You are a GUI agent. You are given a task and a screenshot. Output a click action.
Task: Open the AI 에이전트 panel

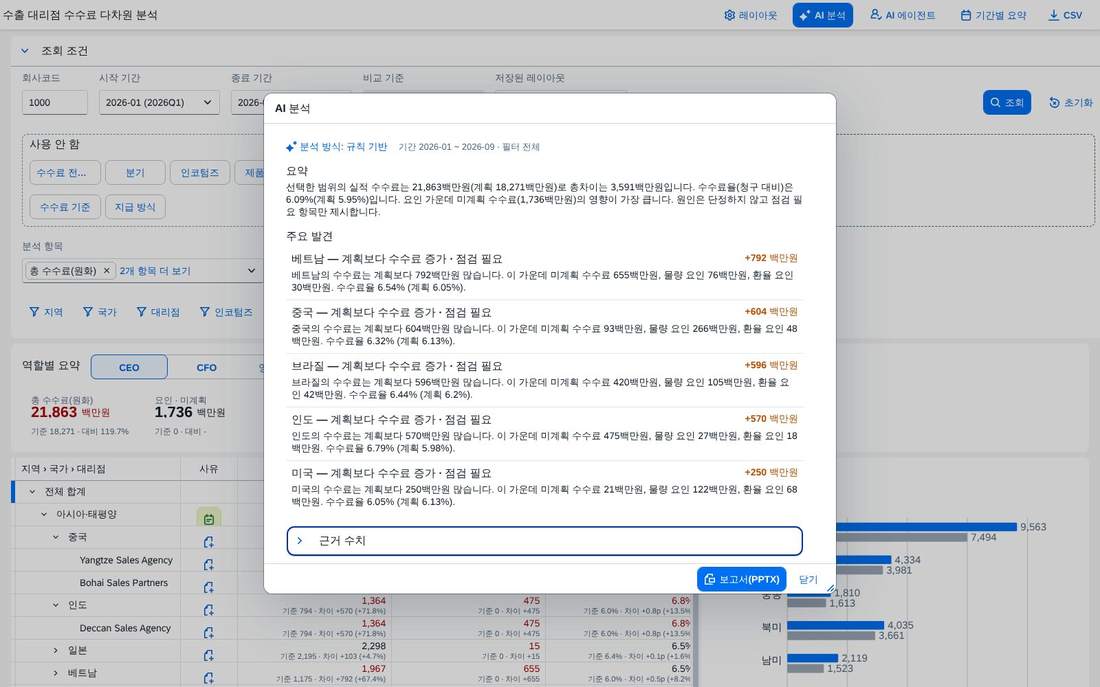[902, 15]
